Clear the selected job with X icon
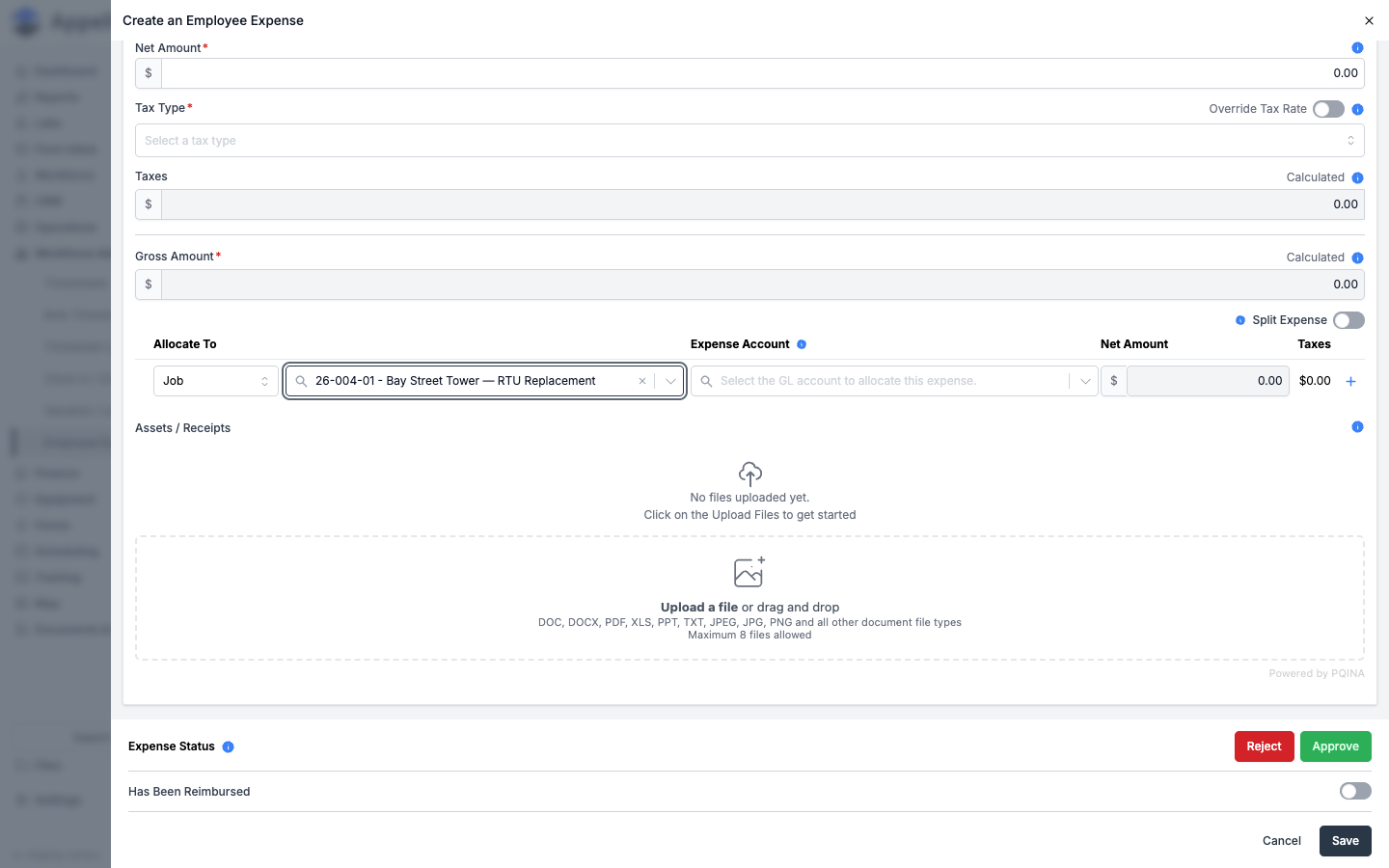This screenshot has height=868, width=1389. [x=642, y=381]
